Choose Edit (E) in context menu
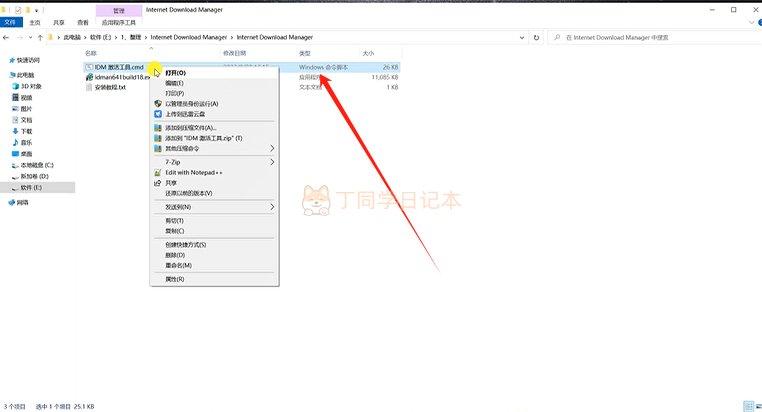Screen dimensions: 762x412 pos(214,83)
